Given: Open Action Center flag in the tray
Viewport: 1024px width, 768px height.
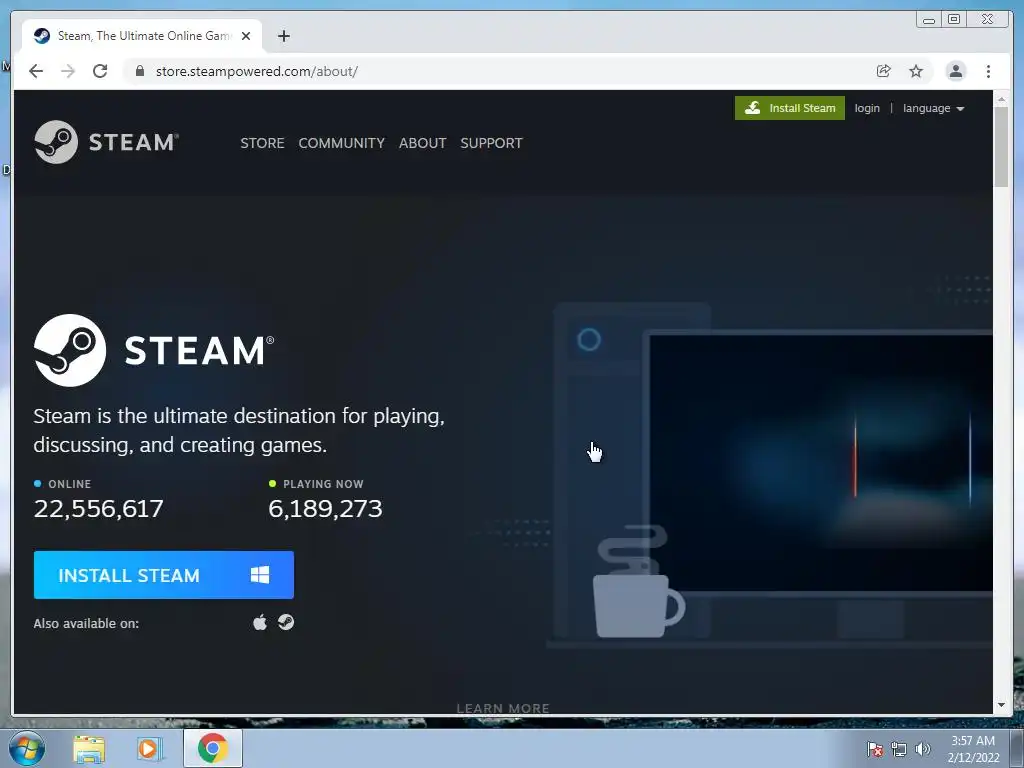Looking at the screenshot, I should click(875, 748).
